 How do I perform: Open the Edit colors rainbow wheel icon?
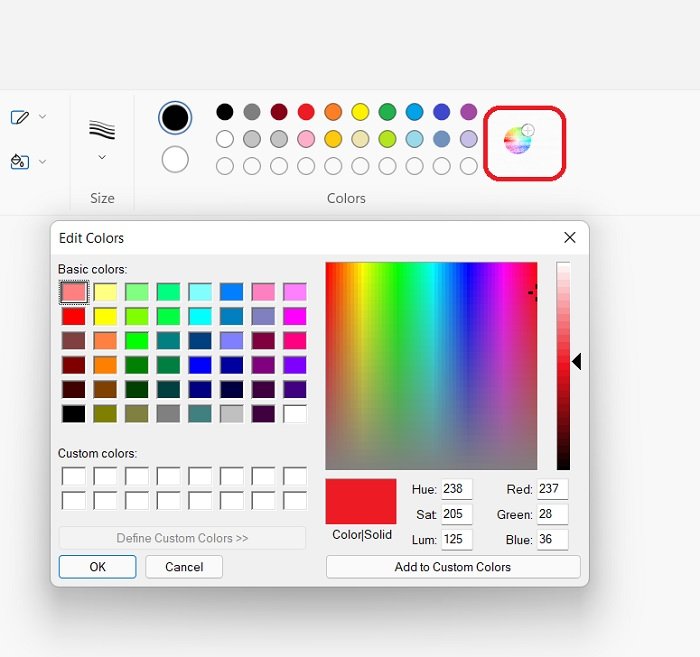tap(519, 139)
